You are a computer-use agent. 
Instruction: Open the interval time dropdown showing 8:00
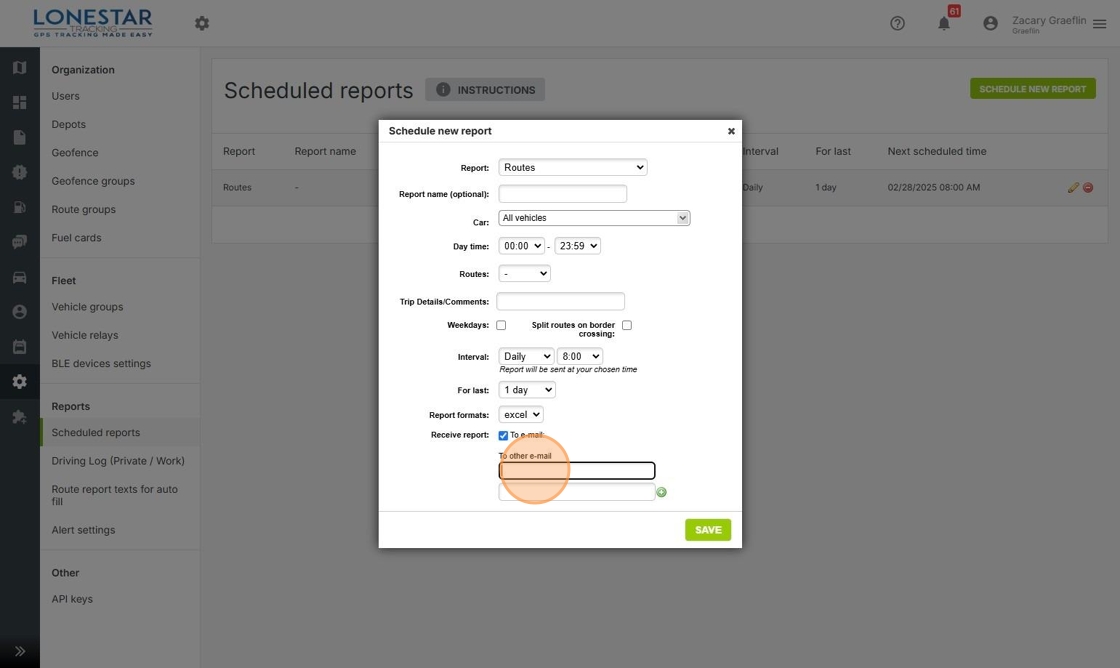point(580,356)
